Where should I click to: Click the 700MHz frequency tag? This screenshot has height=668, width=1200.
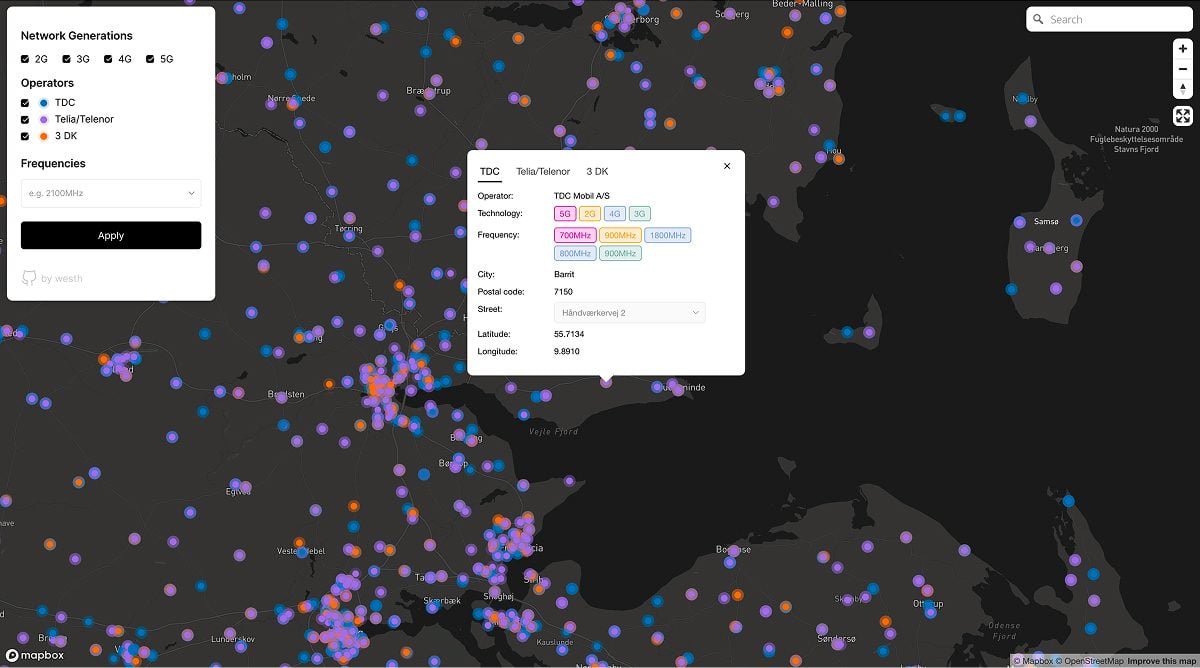(575, 235)
